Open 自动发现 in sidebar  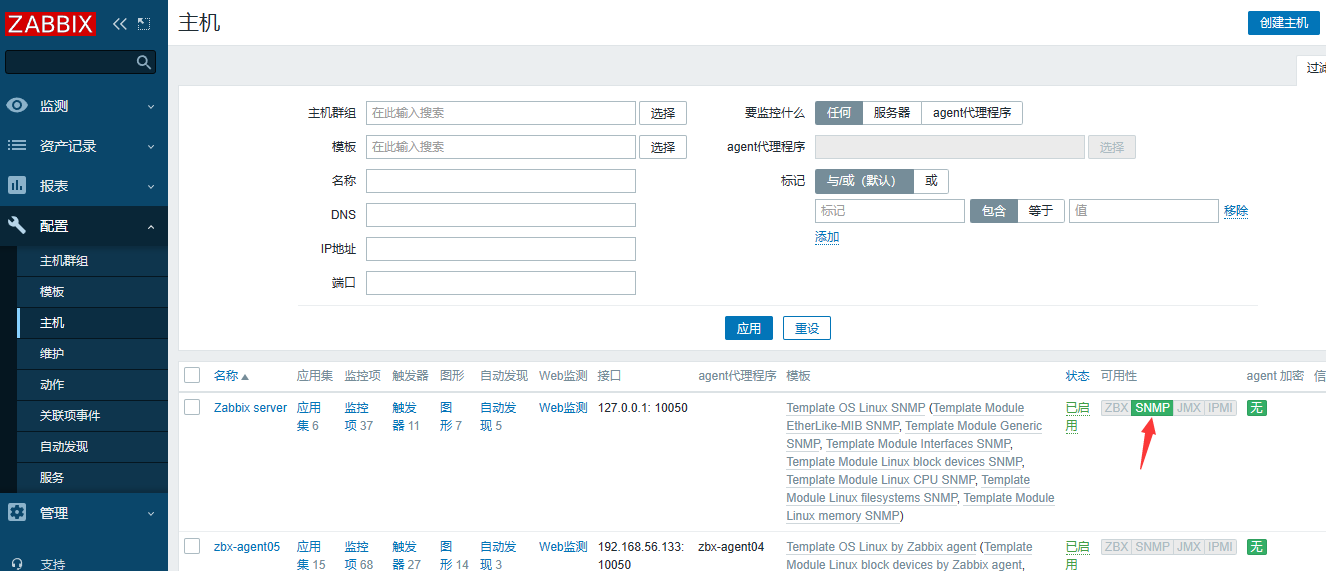coord(64,447)
